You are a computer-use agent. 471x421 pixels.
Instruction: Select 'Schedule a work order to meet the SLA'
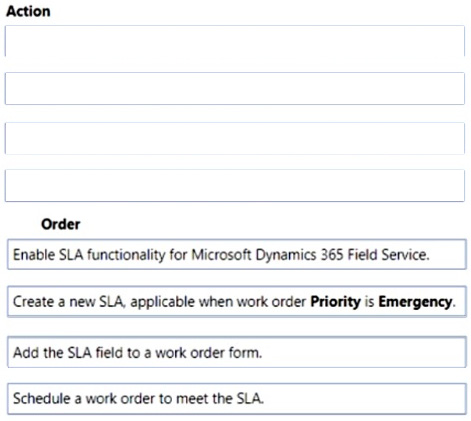[x=237, y=399]
